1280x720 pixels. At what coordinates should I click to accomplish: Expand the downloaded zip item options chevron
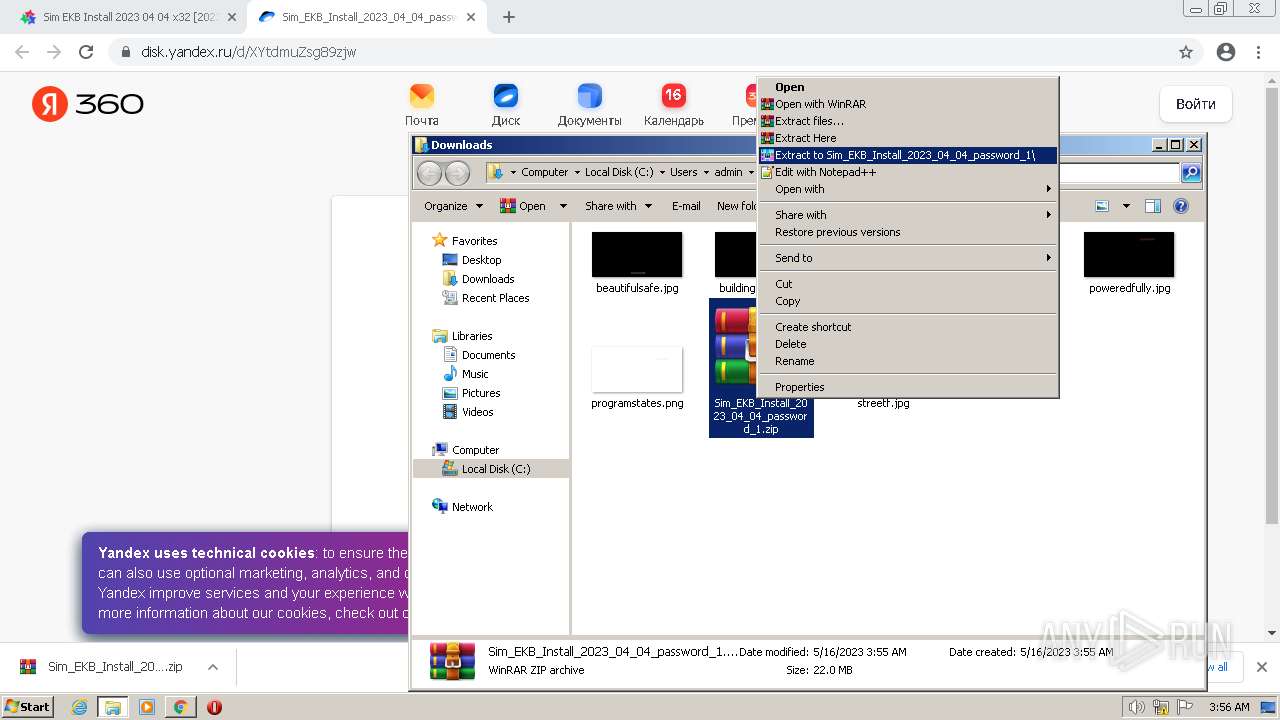click(212, 667)
